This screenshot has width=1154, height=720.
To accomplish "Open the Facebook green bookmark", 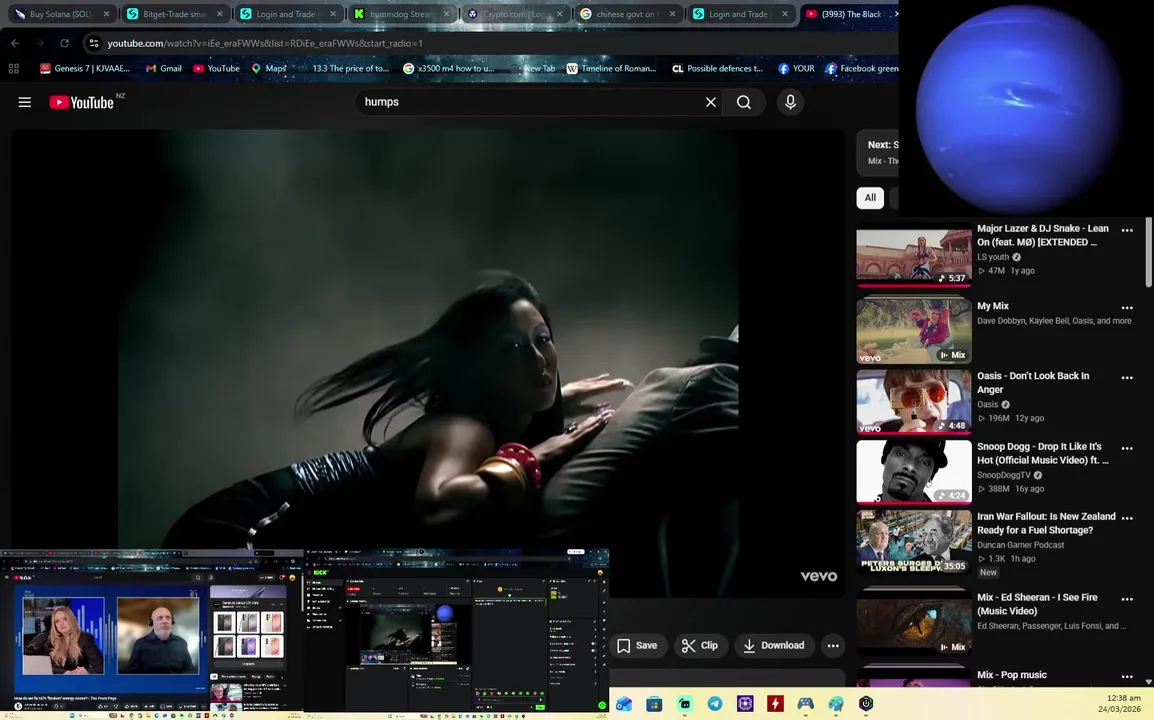I will pyautogui.click(x=862, y=68).
